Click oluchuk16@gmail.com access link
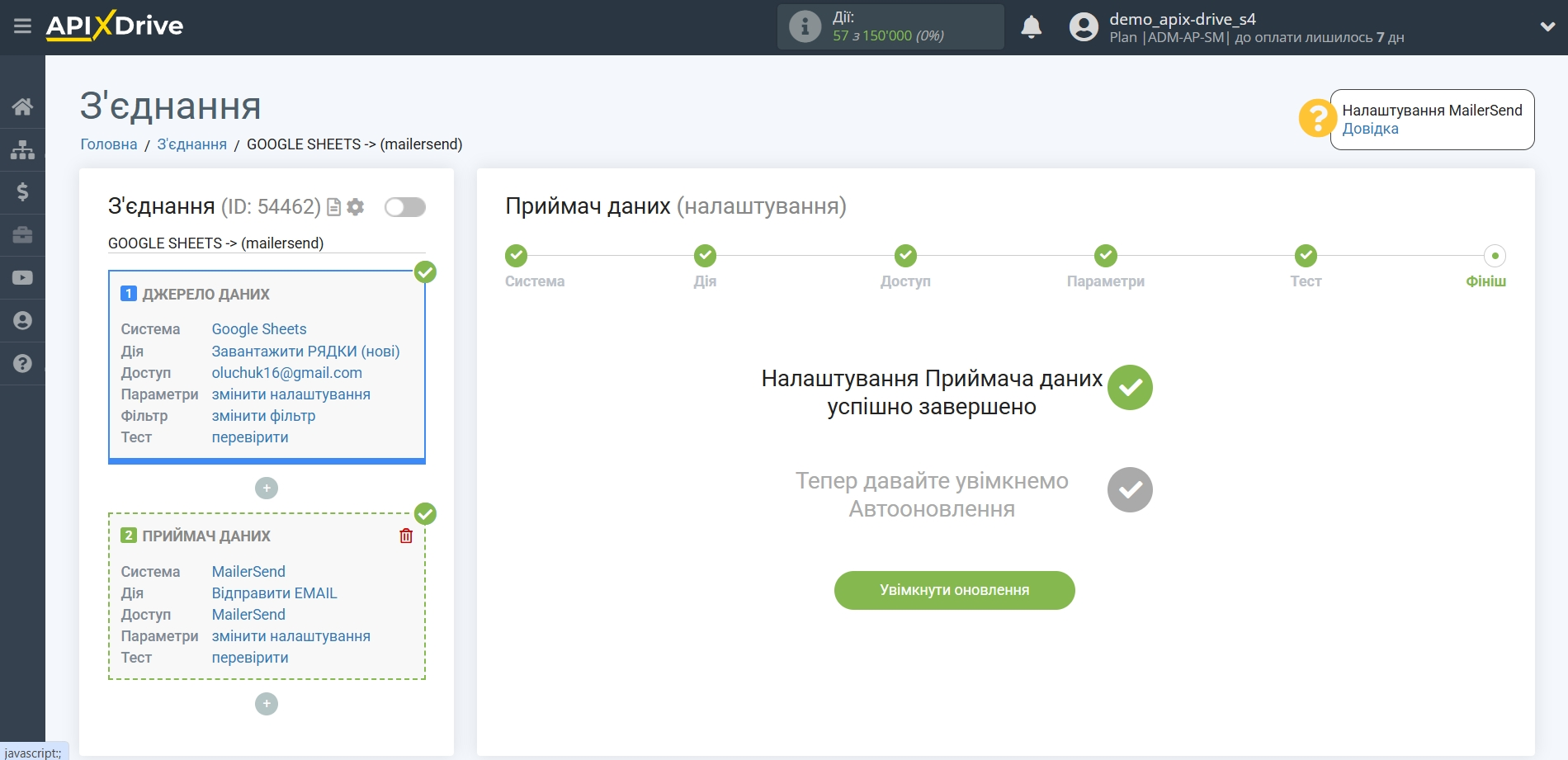Screen dimensions: 1568x760 (287, 373)
